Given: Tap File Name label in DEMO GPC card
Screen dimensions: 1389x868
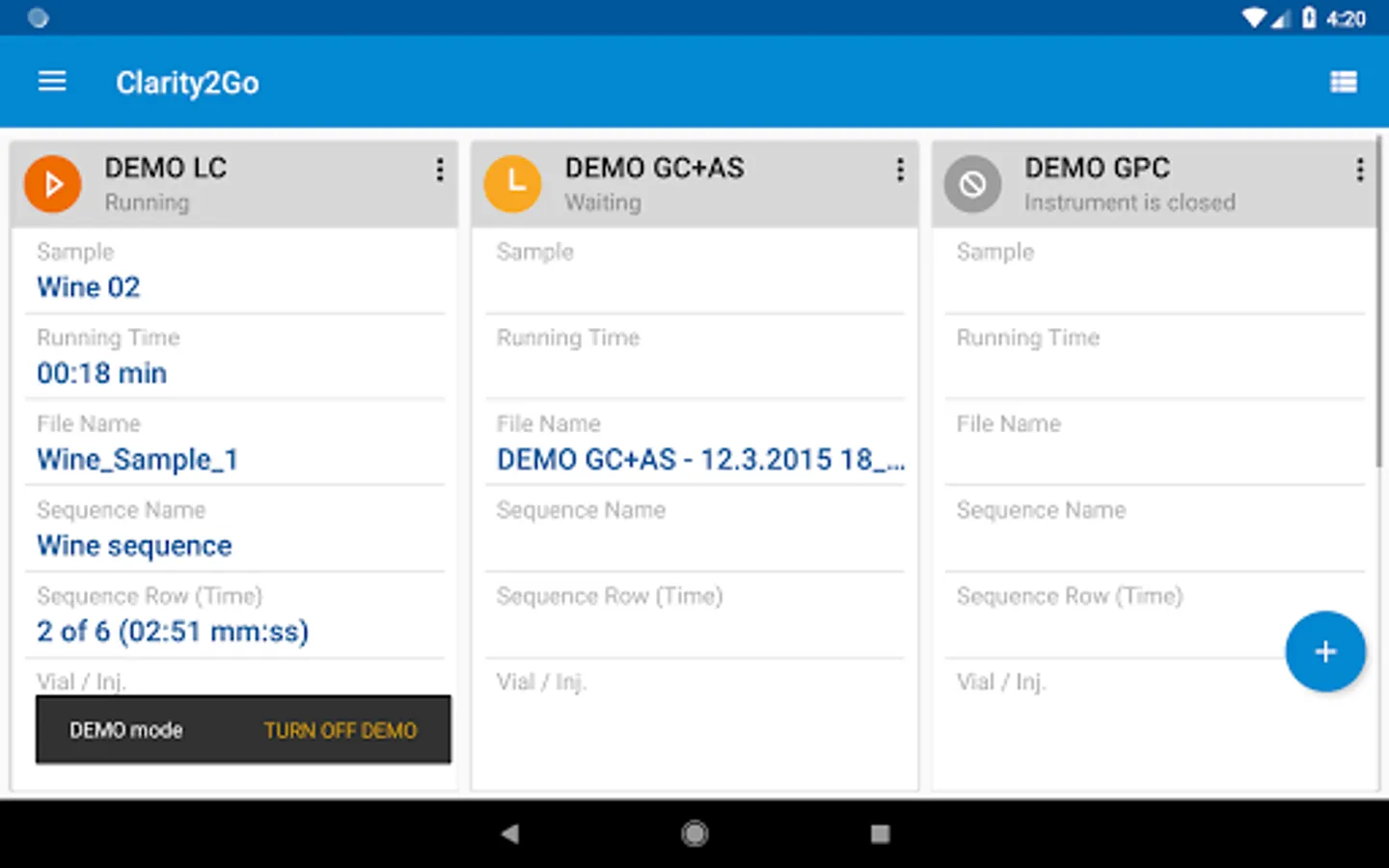Looking at the screenshot, I should 1009,423.
